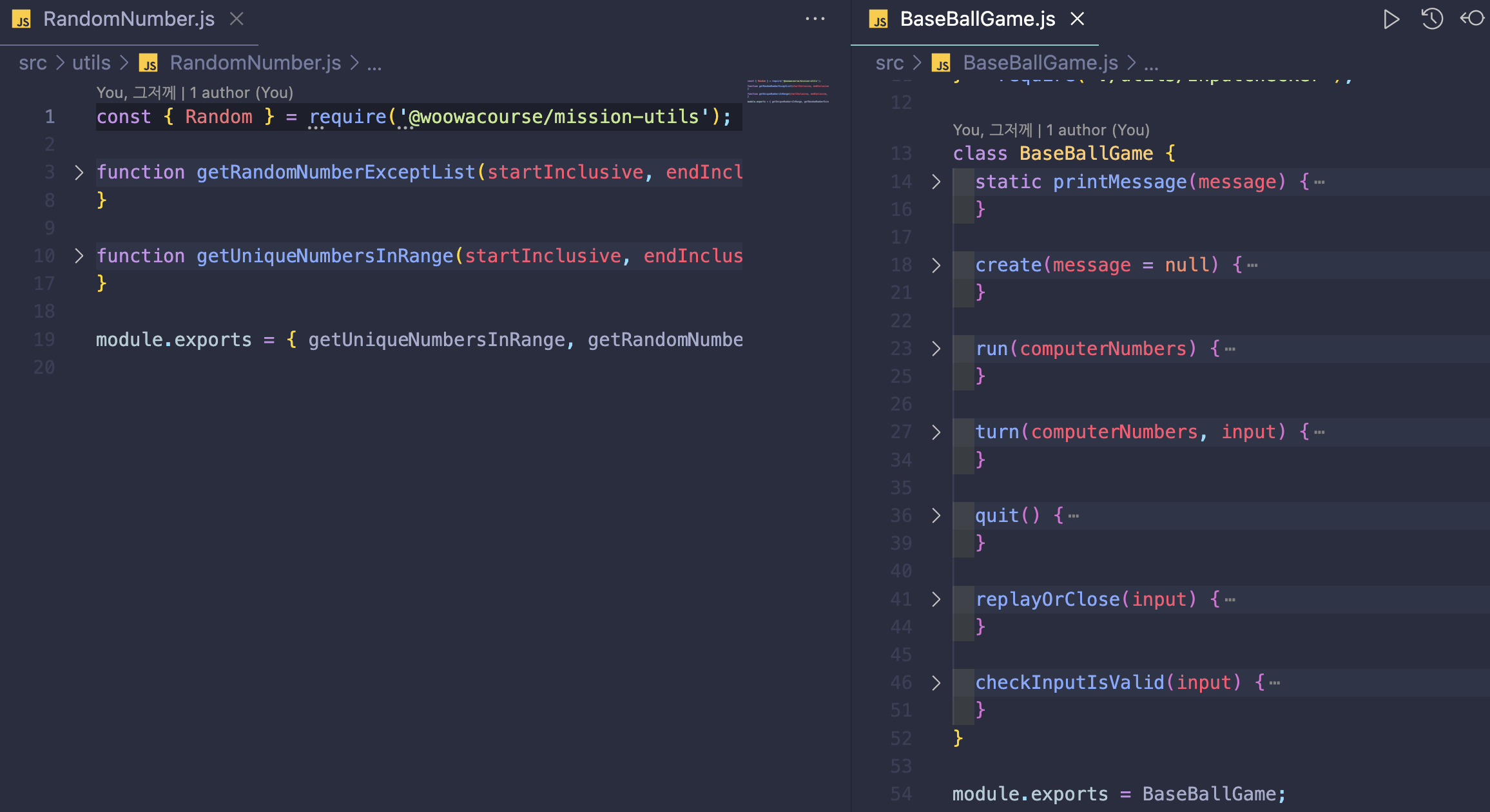Click the history/timeline restore icon

pos(1432,18)
